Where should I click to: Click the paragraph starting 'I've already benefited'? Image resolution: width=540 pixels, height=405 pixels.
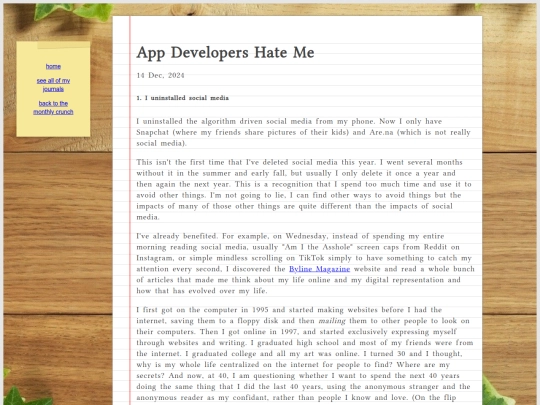(305, 263)
